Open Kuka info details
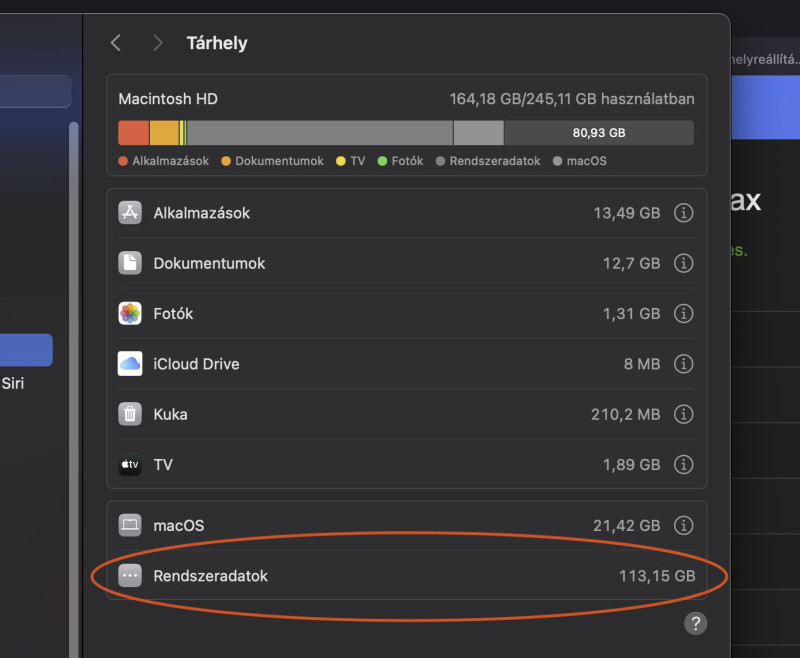Viewport: 800px width, 658px height. [x=683, y=414]
